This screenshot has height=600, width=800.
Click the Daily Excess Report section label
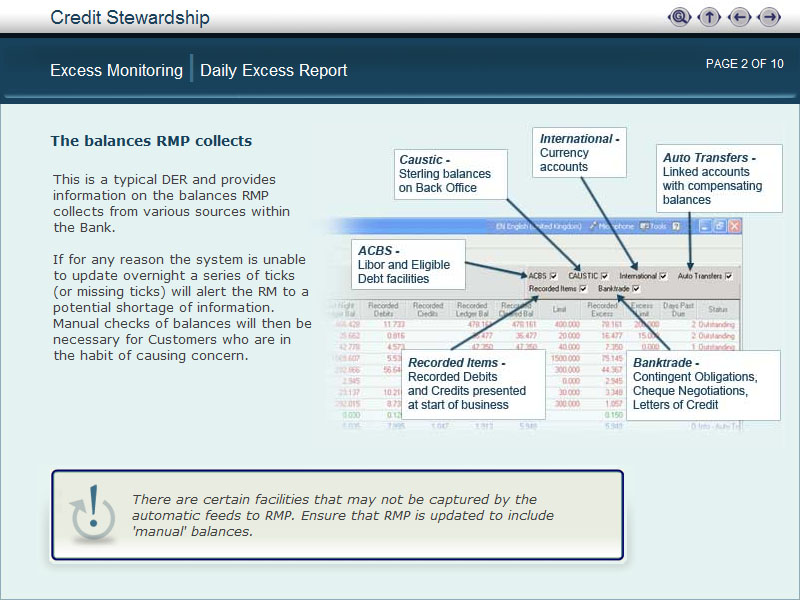coord(273,70)
